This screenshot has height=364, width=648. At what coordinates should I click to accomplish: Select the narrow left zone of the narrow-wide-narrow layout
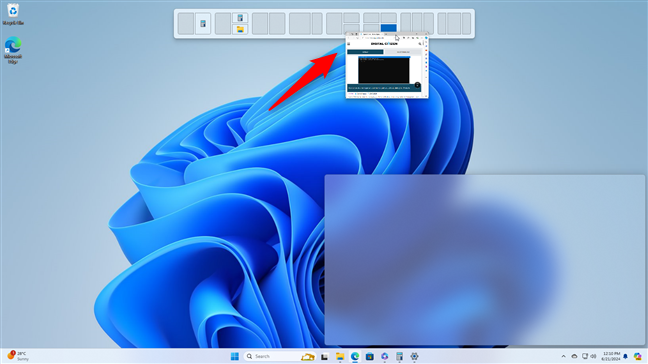coord(442,24)
